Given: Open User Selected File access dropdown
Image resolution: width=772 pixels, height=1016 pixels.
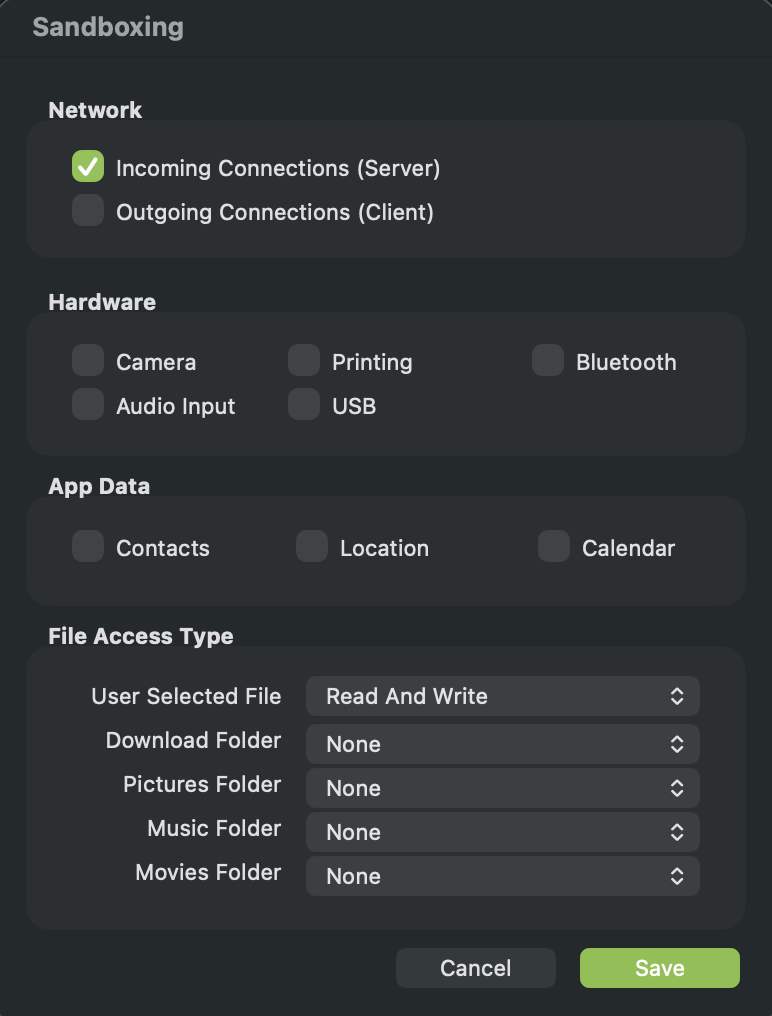Looking at the screenshot, I should point(502,696).
